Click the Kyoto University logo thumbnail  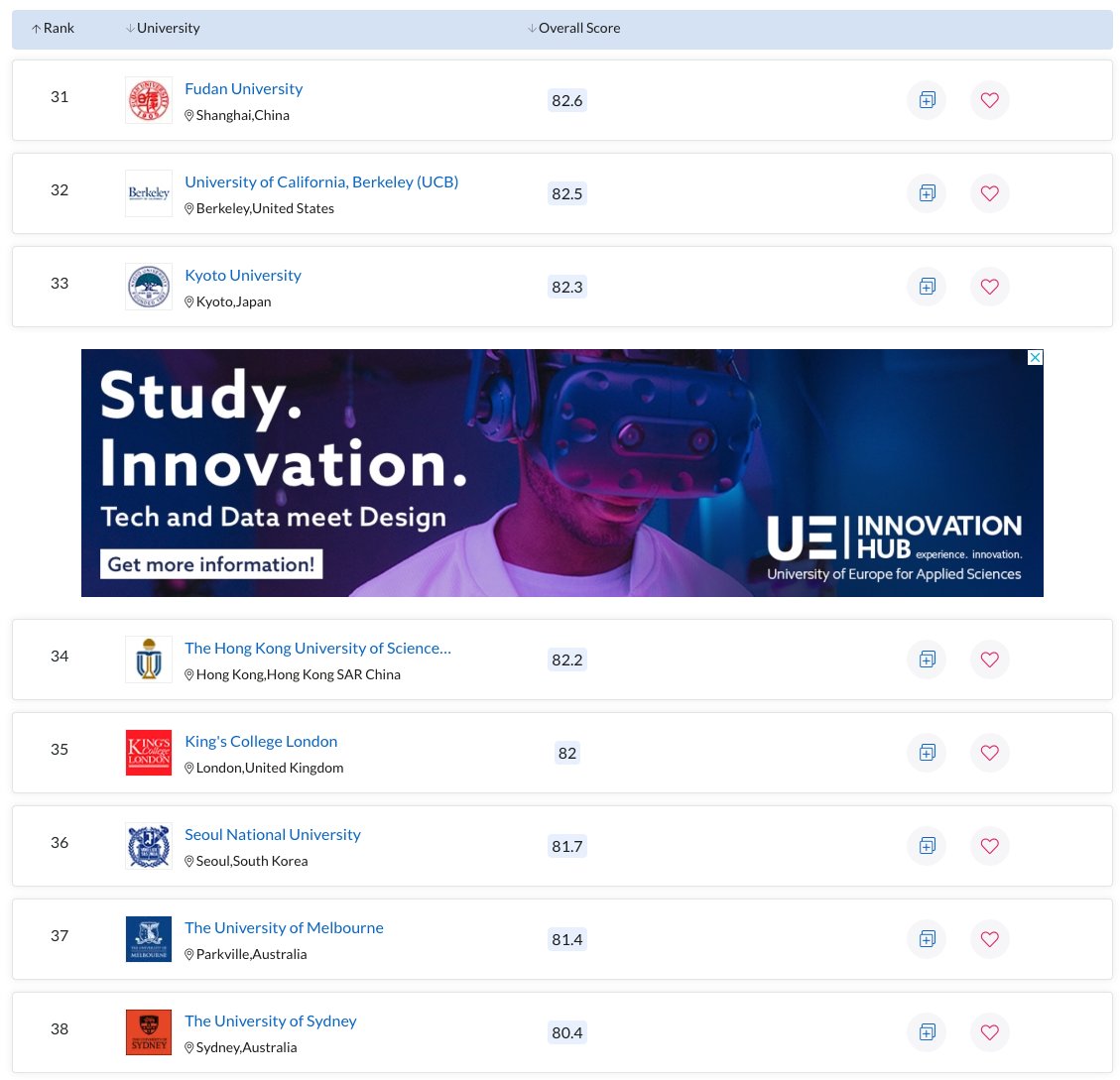(149, 287)
